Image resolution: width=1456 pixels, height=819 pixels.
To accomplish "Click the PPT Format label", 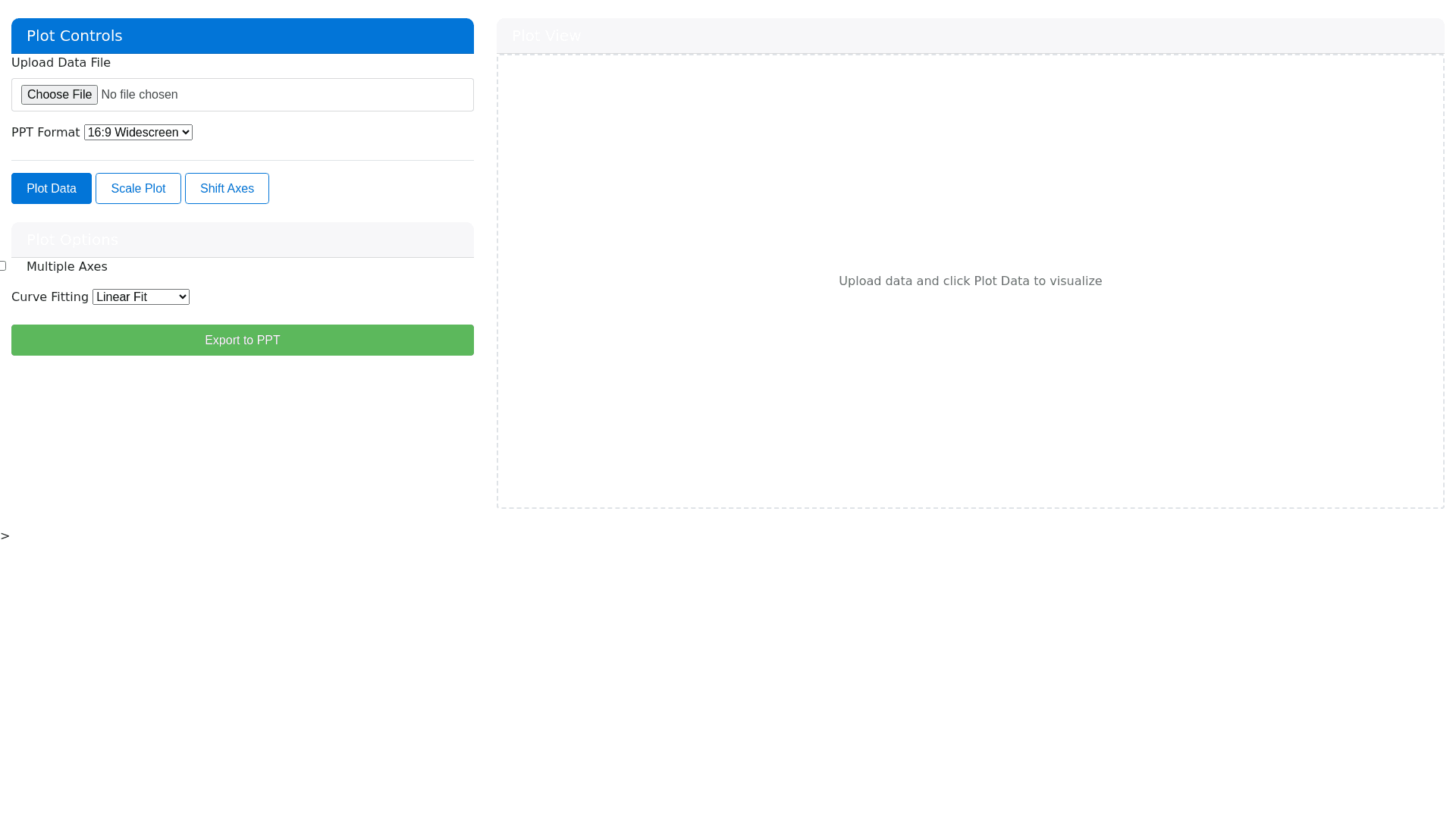I will tap(45, 133).
